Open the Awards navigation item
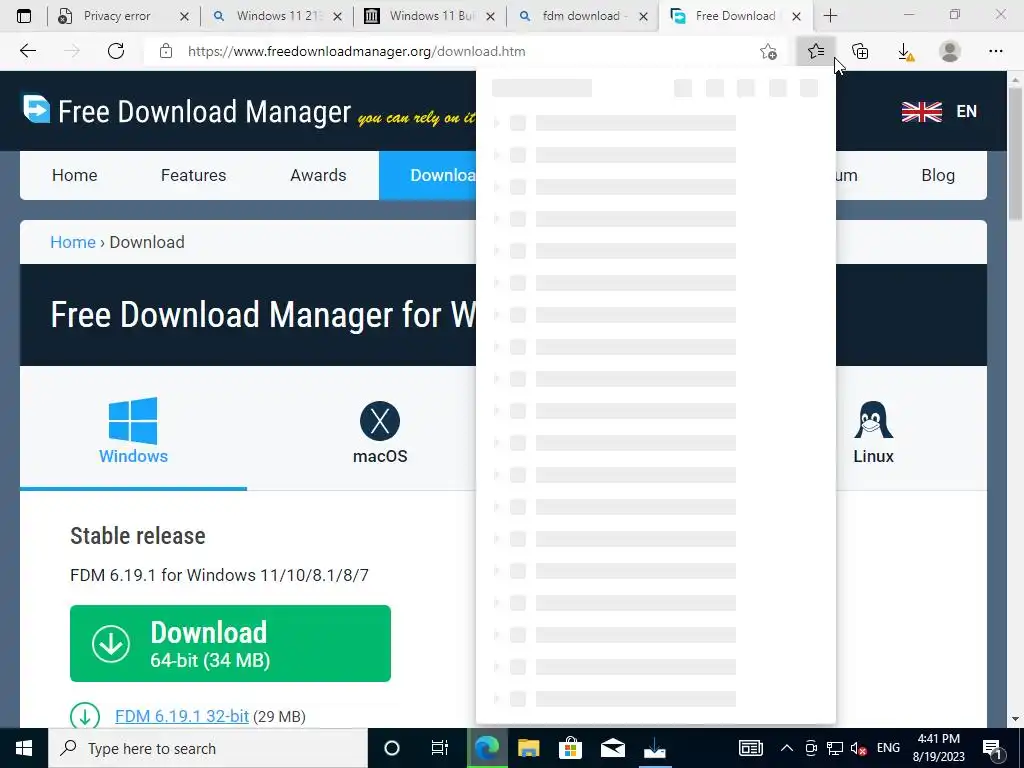The height and width of the screenshot is (768, 1024). click(318, 175)
